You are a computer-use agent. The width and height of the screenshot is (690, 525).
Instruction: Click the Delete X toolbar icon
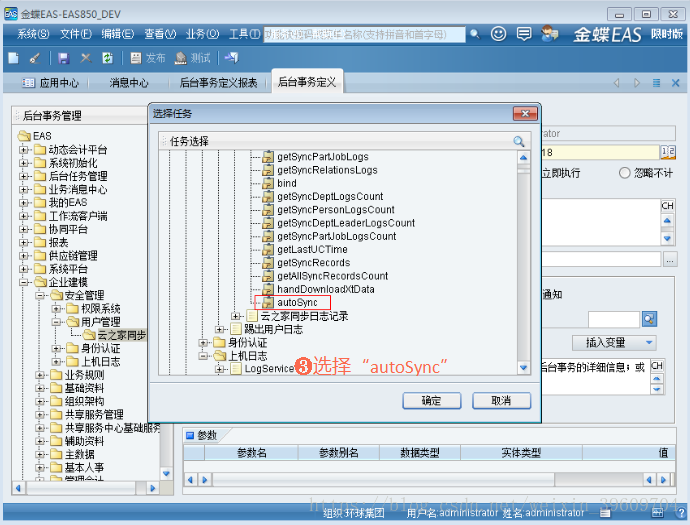[x=86, y=58]
